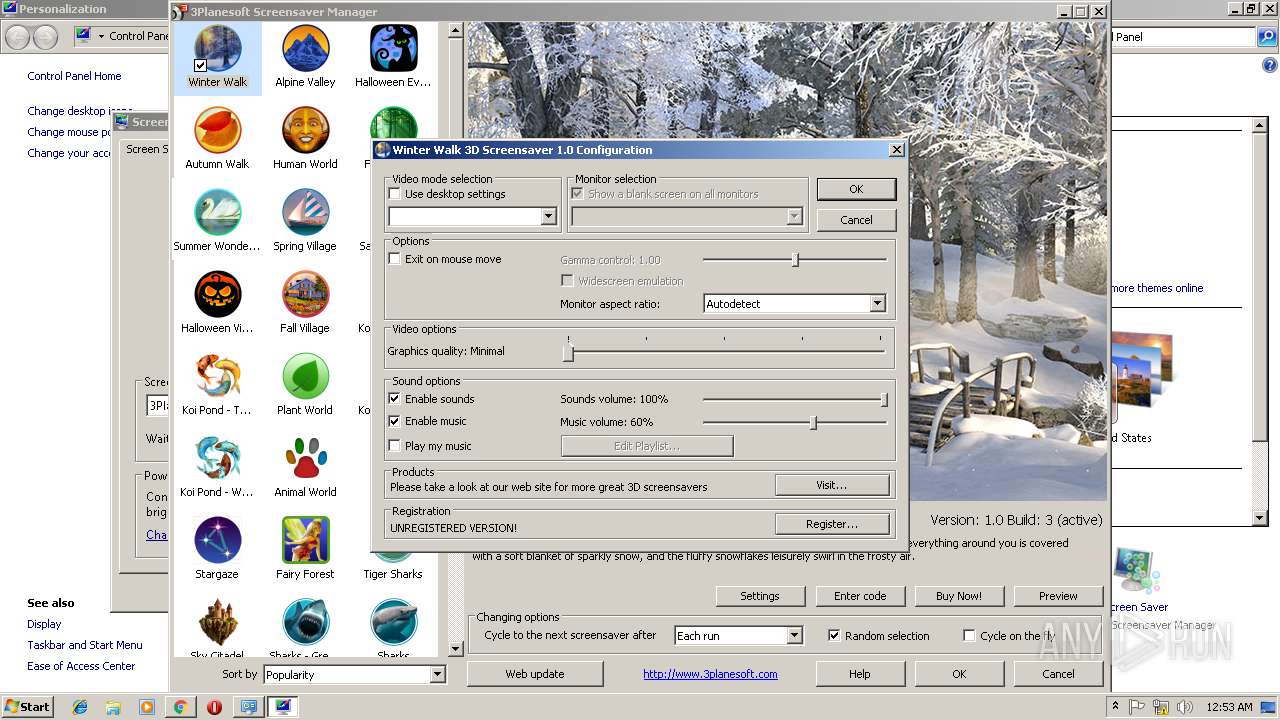Open the Control Panel address bar dropdown arrow

tap(101, 36)
